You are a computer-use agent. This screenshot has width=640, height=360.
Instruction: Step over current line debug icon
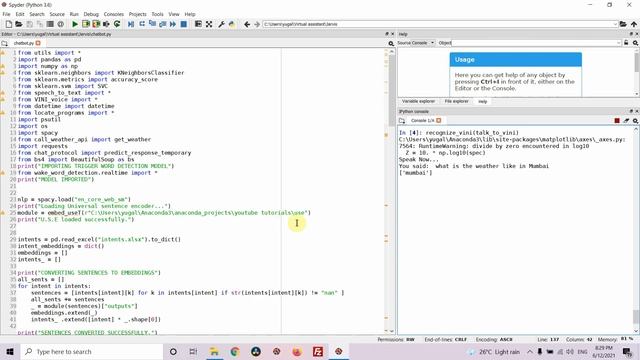pos(142,24)
